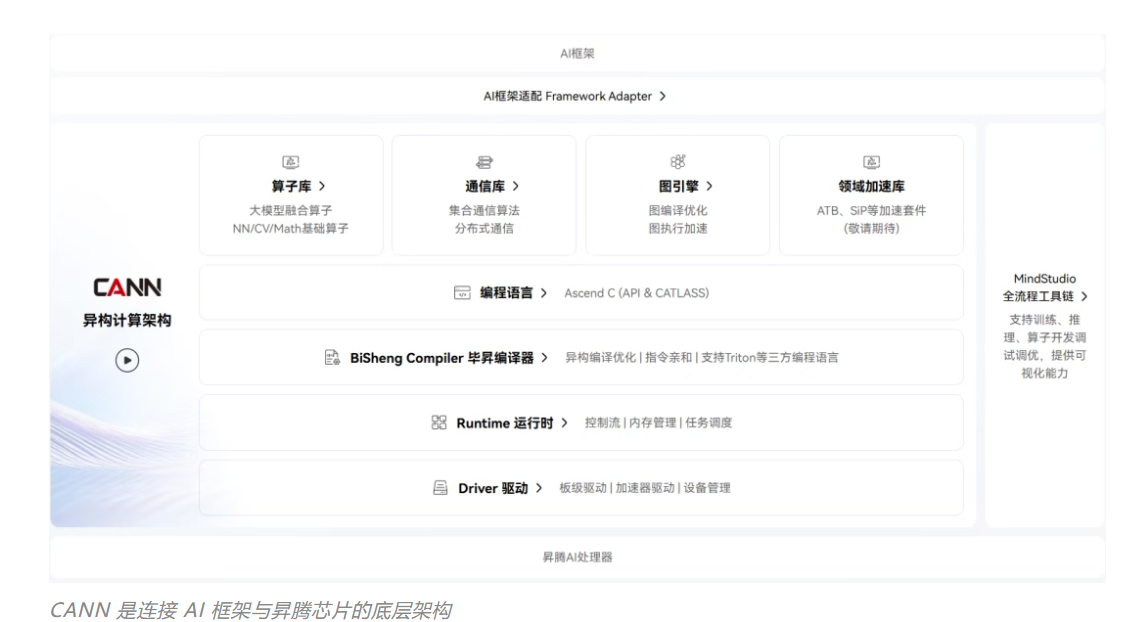Expand the 算子库 chevron
The height and width of the screenshot is (622, 1134).
click(x=322, y=186)
